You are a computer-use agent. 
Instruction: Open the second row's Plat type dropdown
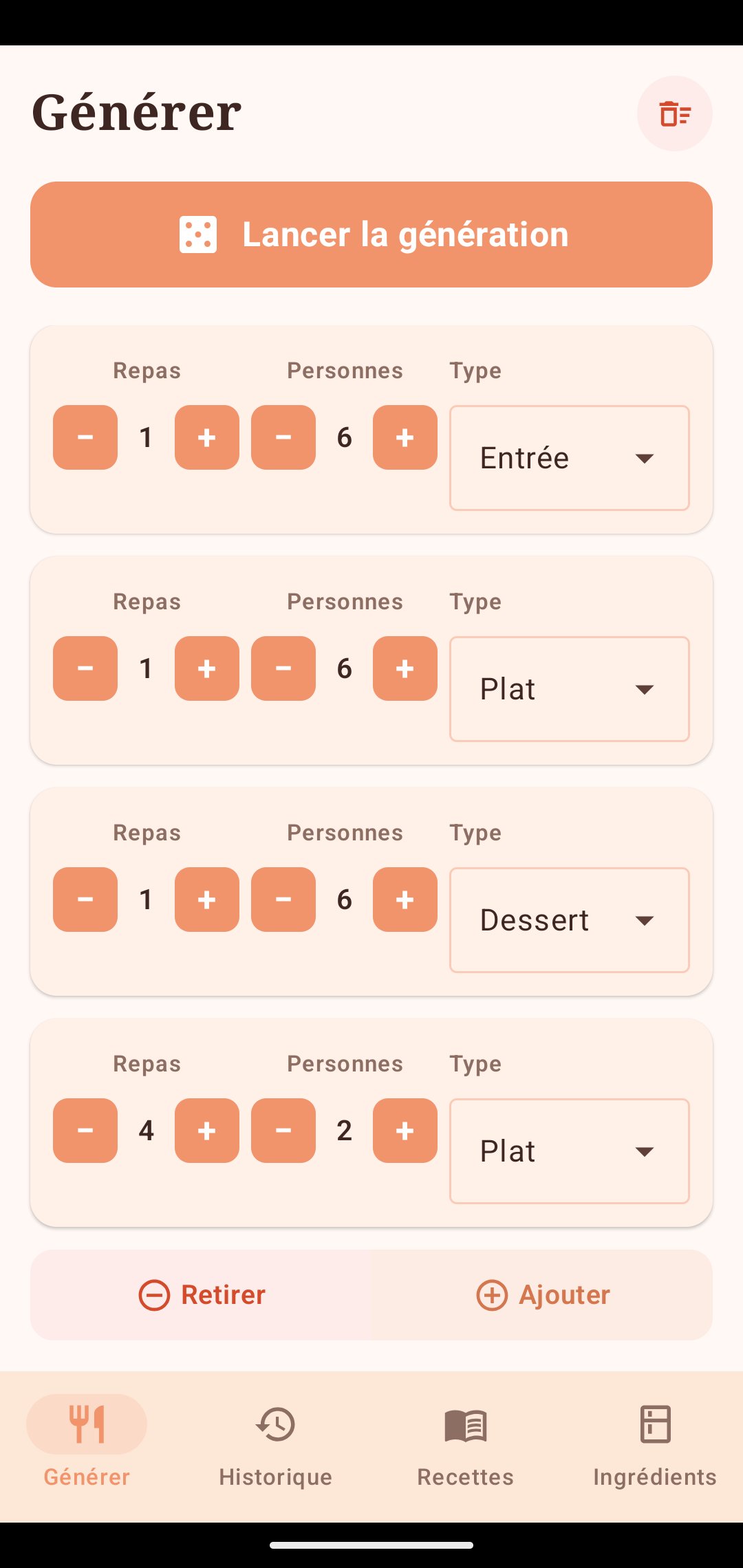point(570,689)
